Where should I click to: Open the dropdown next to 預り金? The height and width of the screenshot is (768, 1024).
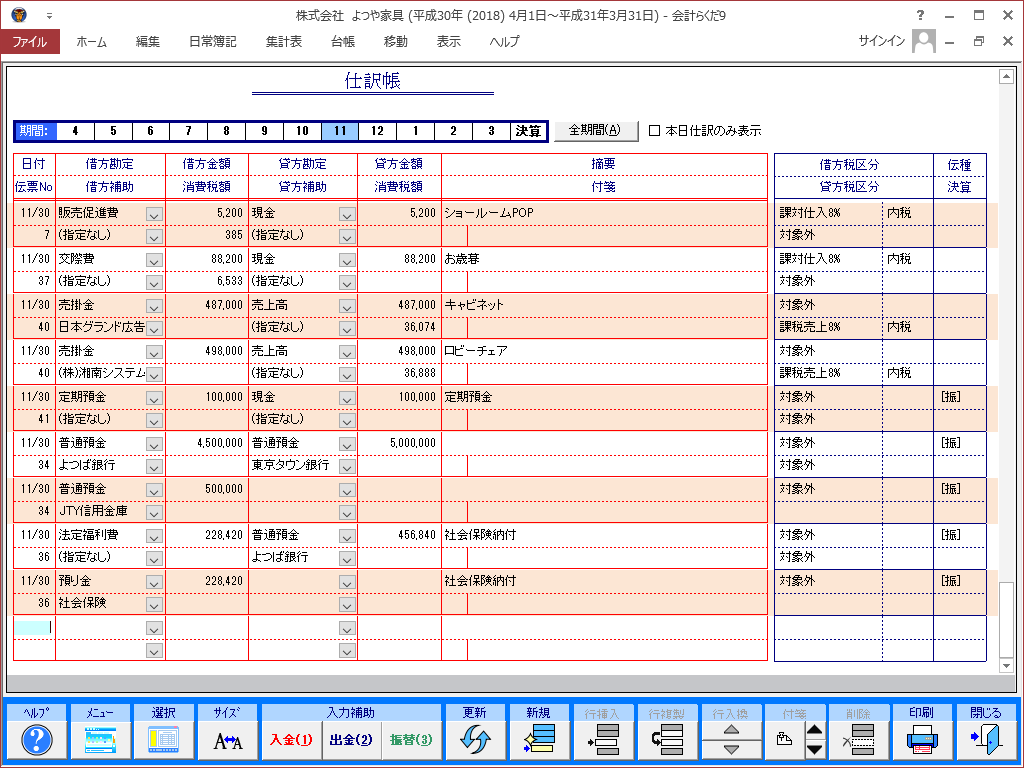[154, 582]
